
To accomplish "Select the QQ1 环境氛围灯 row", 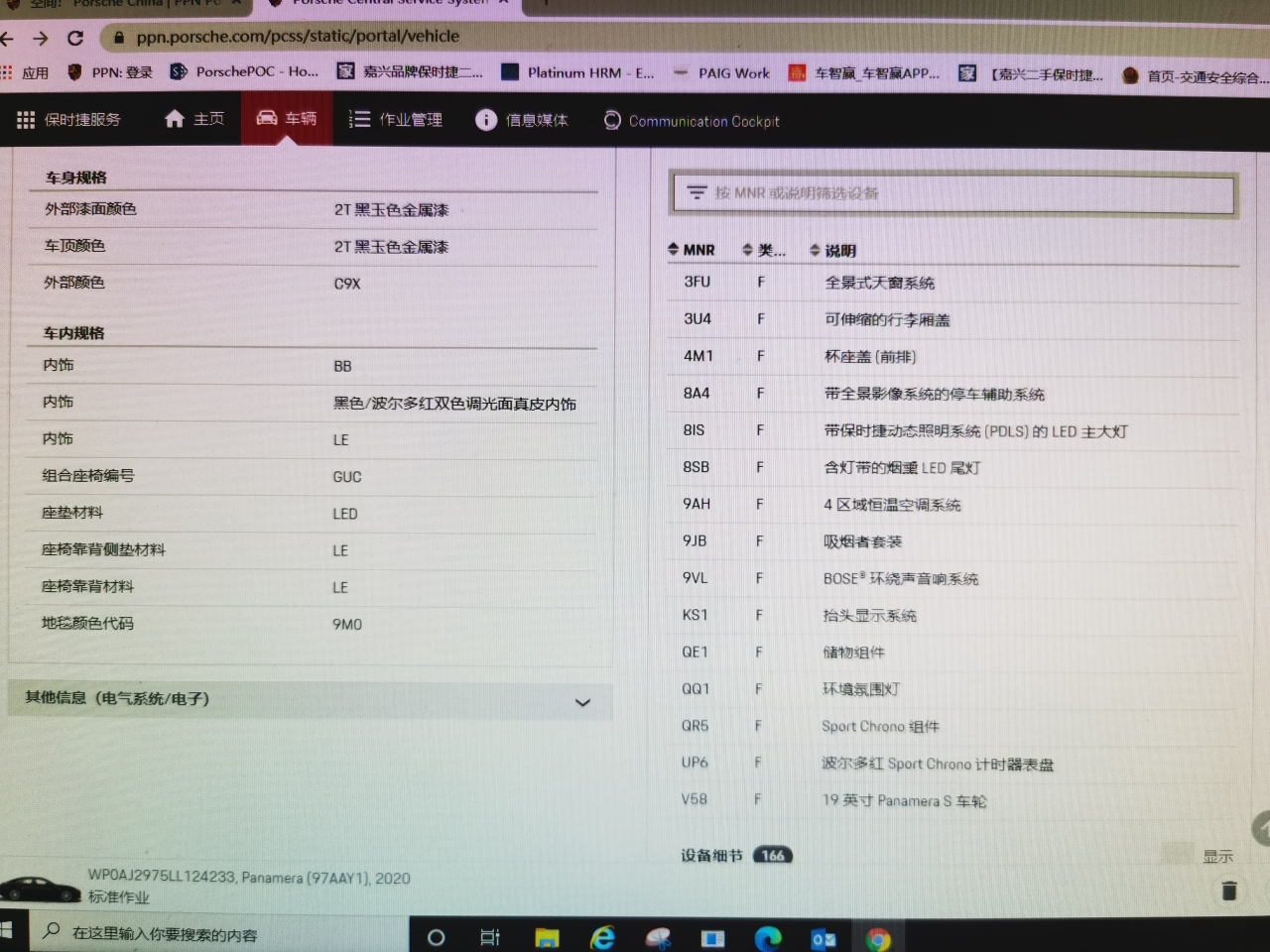I will click(953, 688).
